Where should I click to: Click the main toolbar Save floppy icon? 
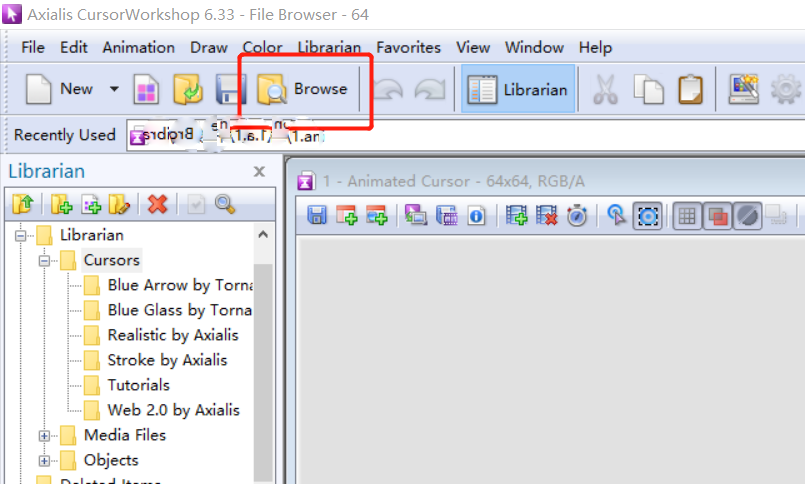pos(231,89)
